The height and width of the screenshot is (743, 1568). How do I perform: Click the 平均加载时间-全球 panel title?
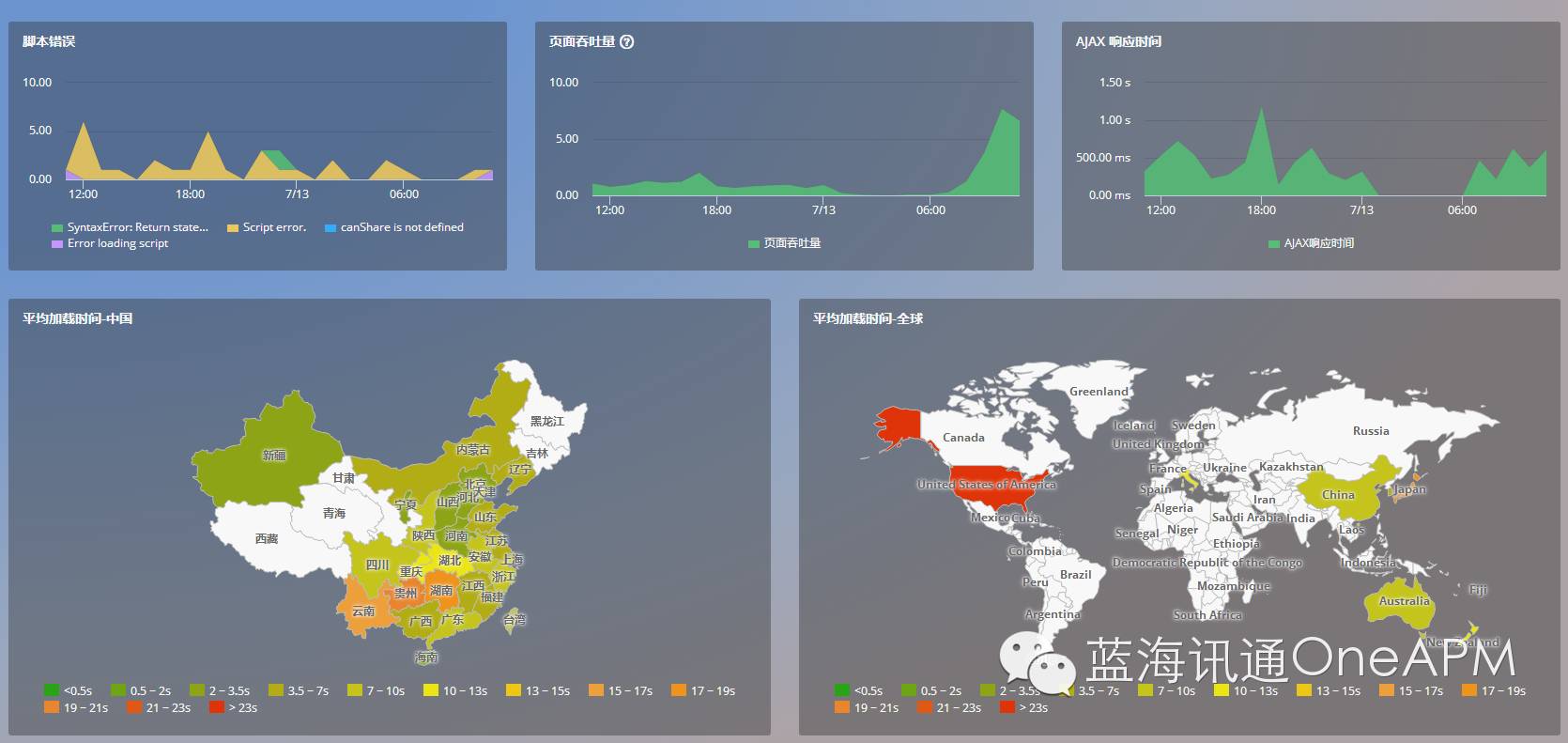[869, 318]
